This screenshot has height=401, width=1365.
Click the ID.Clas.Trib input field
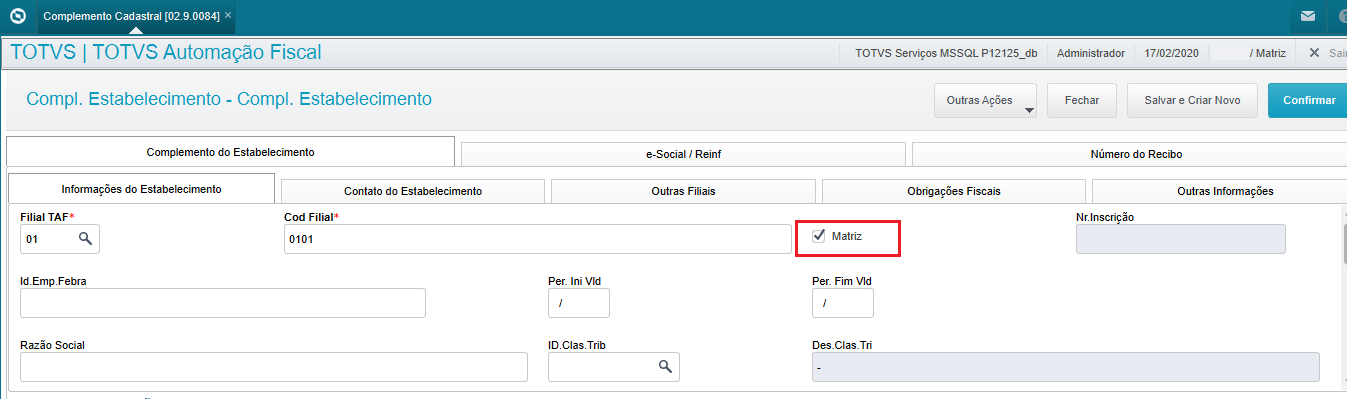[614, 367]
